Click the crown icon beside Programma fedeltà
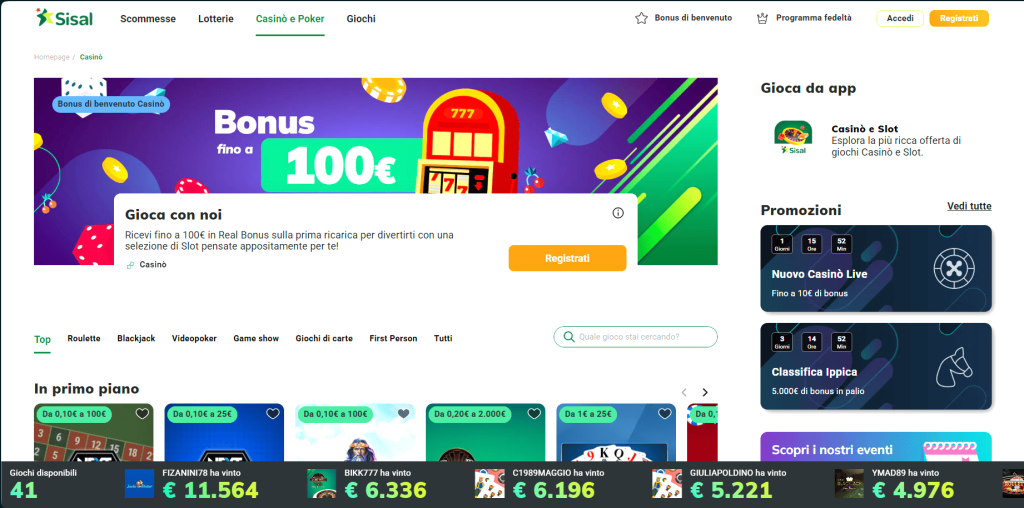Viewport: 1024px width, 508px height. coord(761,18)
